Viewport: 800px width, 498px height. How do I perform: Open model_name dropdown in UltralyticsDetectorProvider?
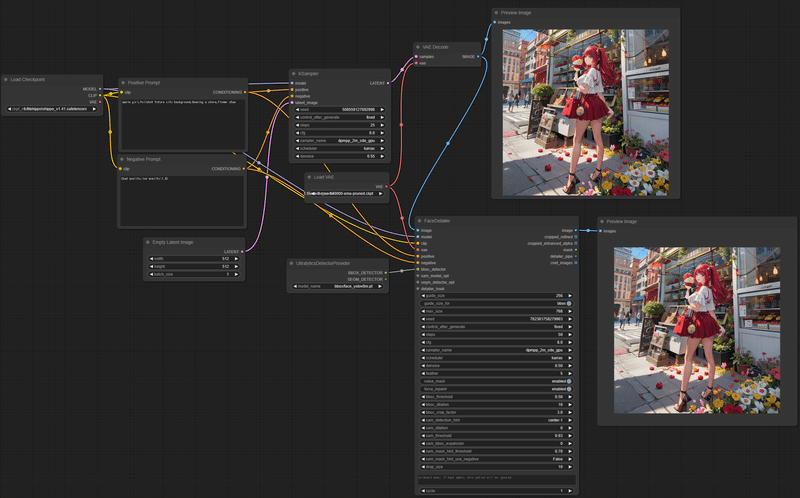(338, 286)
